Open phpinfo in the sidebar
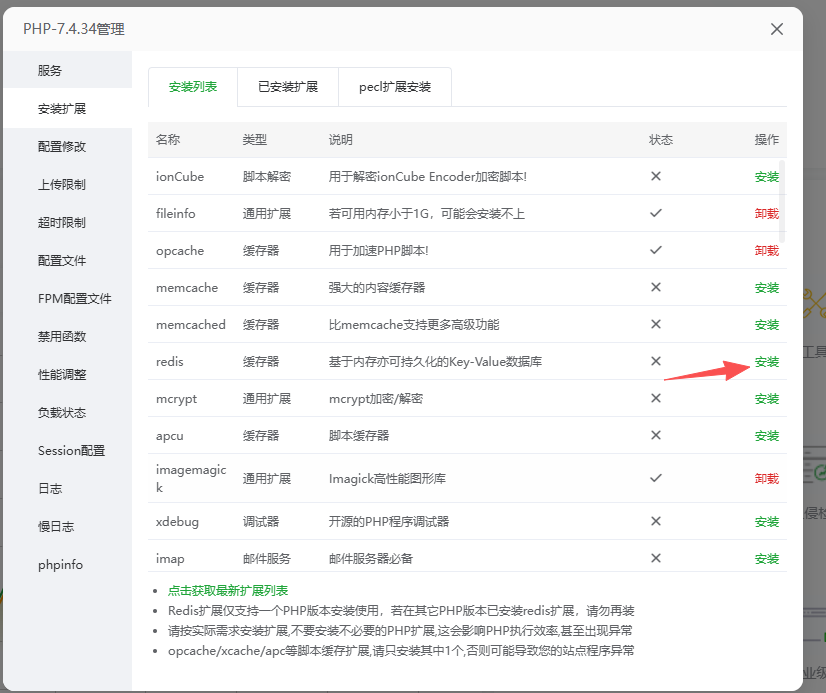 click(67, 565)
